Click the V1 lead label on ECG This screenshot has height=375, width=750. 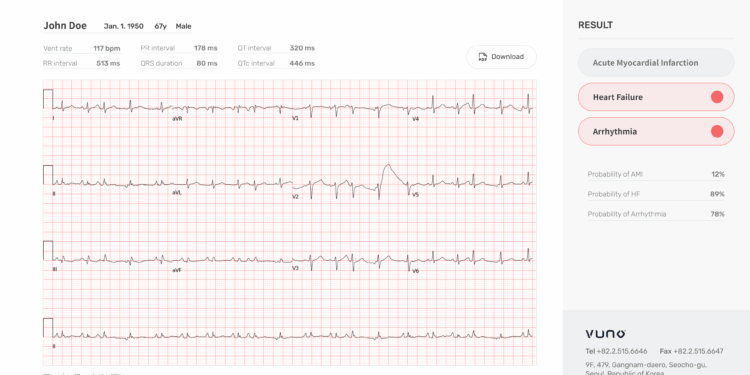pos(296,118)
